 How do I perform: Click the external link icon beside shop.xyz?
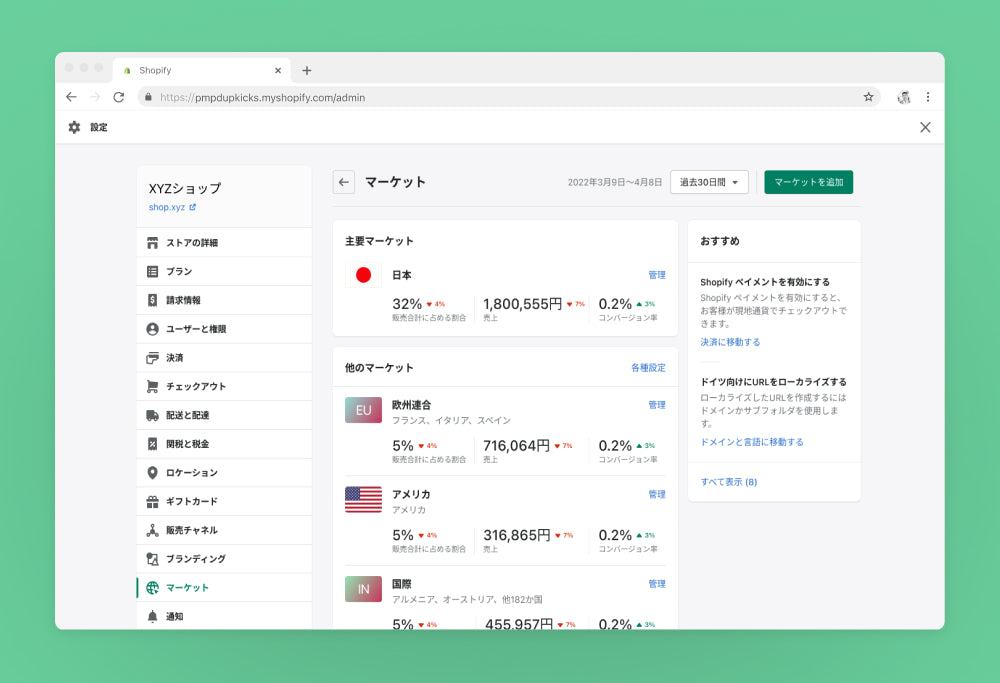point(193,208)
